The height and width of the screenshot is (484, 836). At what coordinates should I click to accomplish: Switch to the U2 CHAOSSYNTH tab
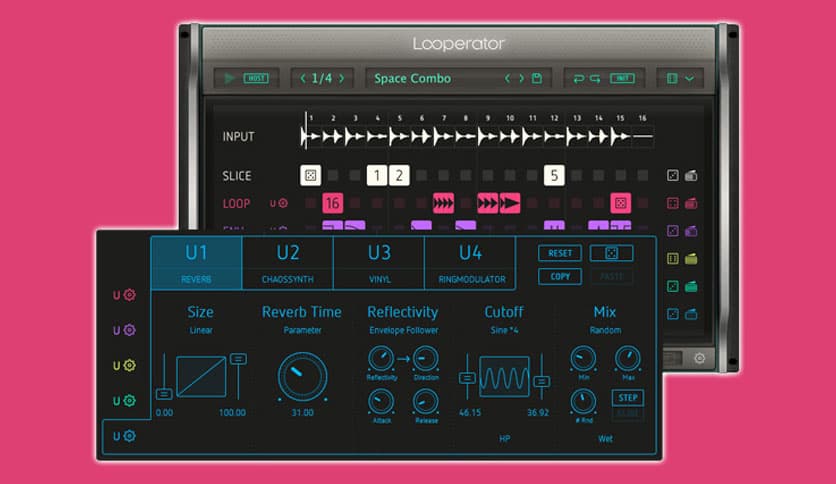(288, 263)
